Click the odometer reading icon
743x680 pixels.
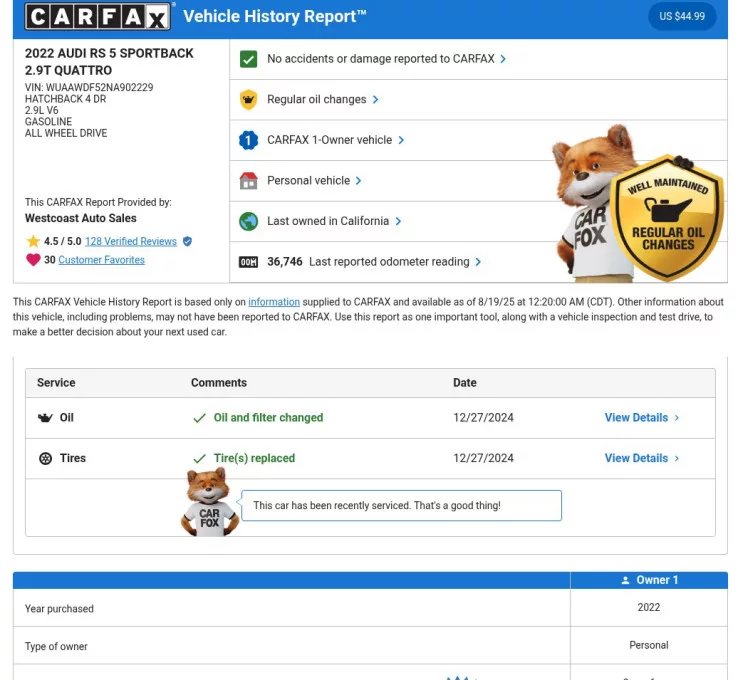tap(249, 262)
